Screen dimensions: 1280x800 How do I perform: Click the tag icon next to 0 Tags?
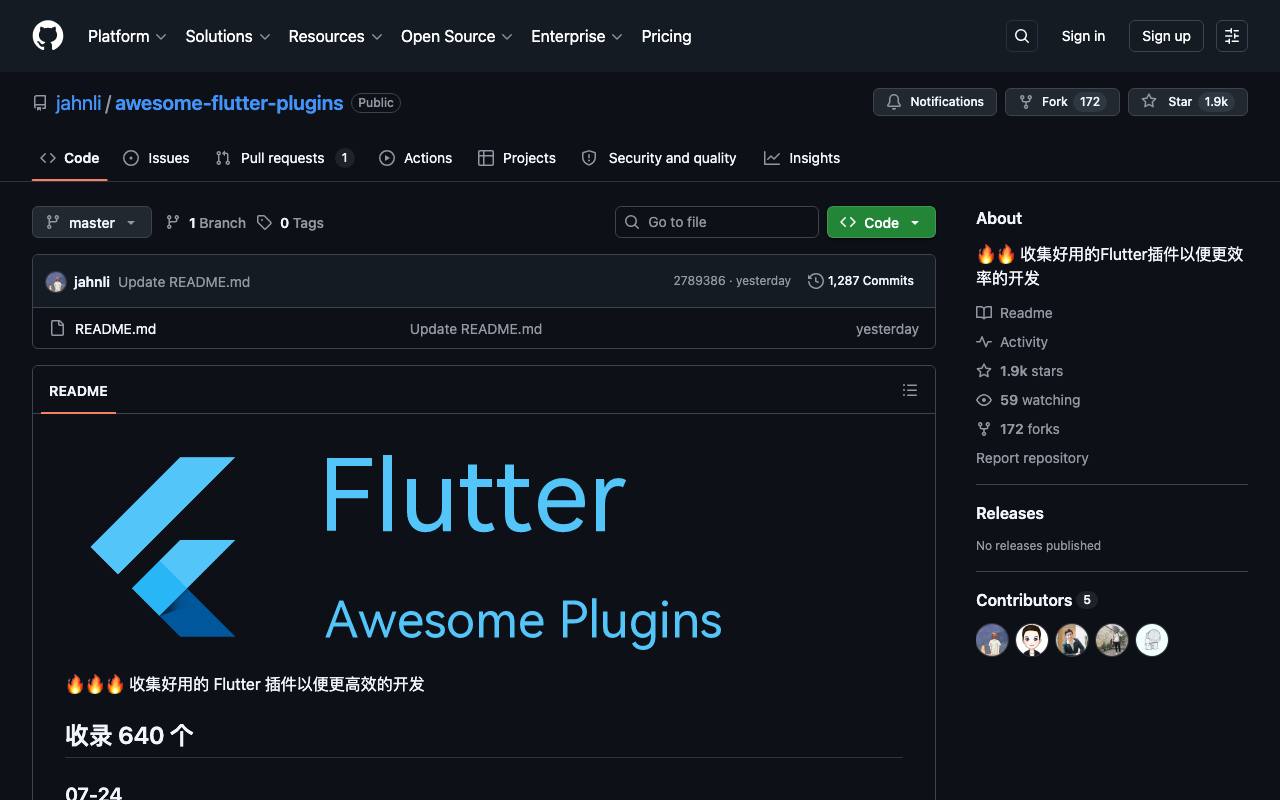click(264, 223)
